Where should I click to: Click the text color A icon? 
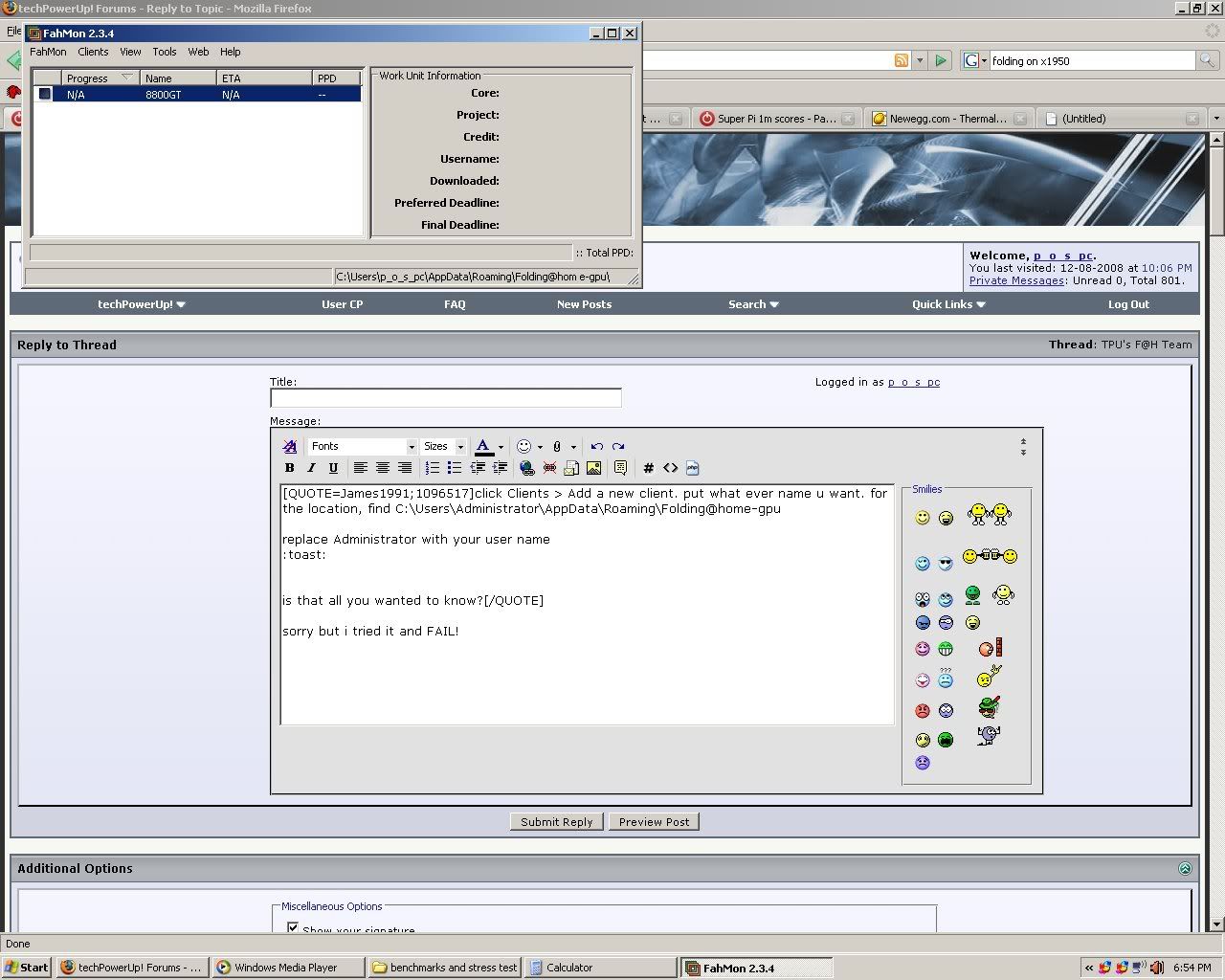coord(483,446)
